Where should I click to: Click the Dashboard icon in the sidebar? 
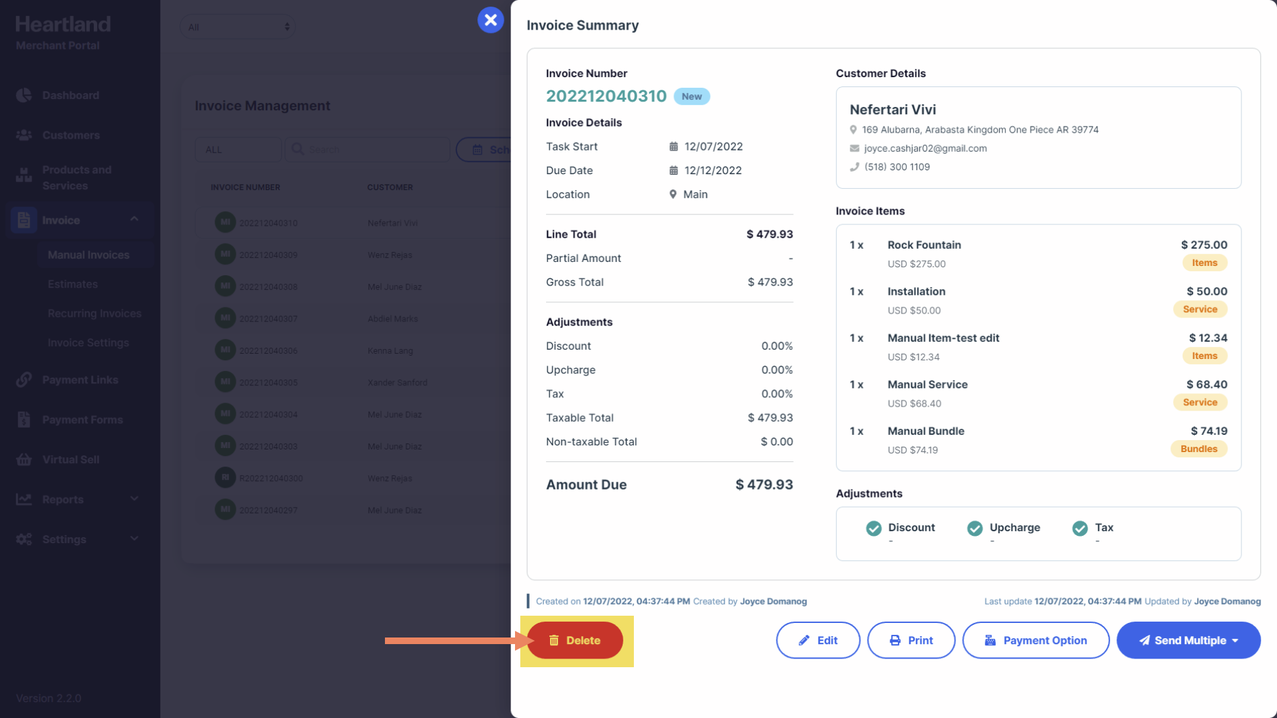24,96
